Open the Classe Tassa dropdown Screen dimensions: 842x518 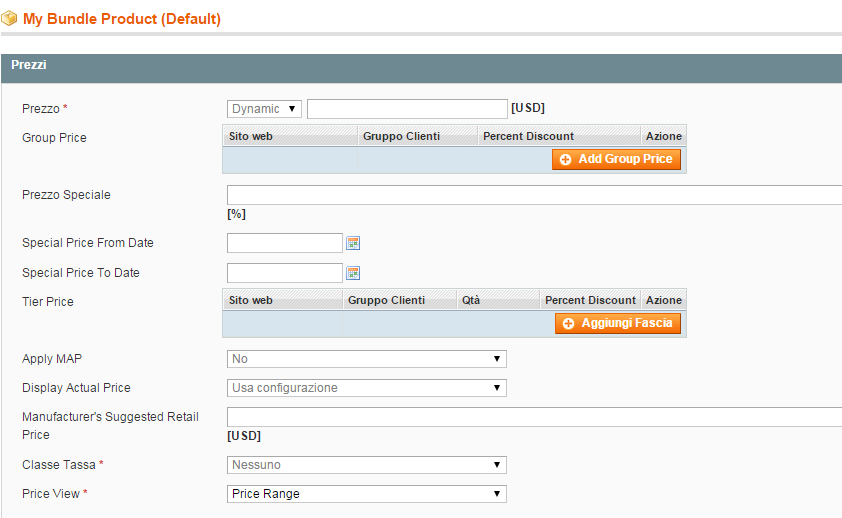click(366, 465)
